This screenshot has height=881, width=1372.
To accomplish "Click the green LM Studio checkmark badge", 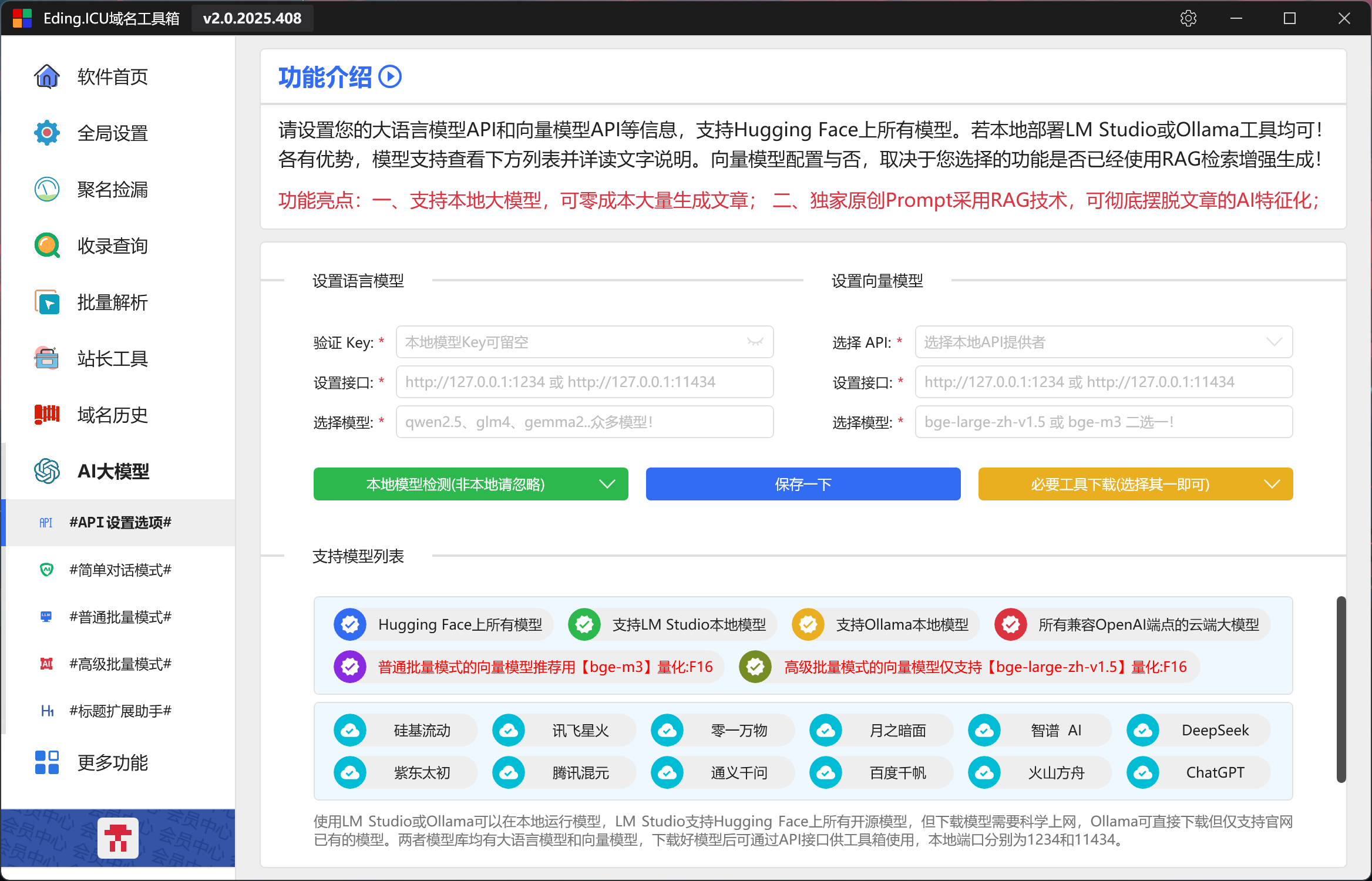I will [x=584, y=624].
